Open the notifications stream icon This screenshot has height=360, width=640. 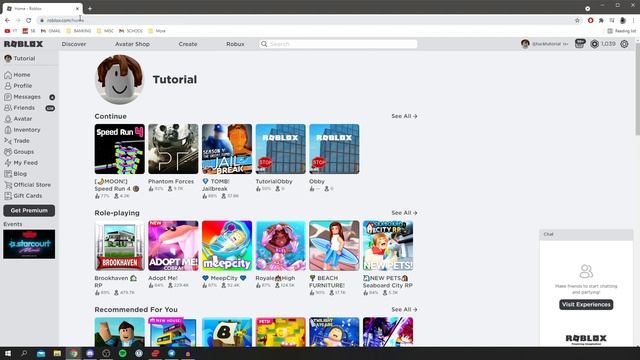(580, 44)
